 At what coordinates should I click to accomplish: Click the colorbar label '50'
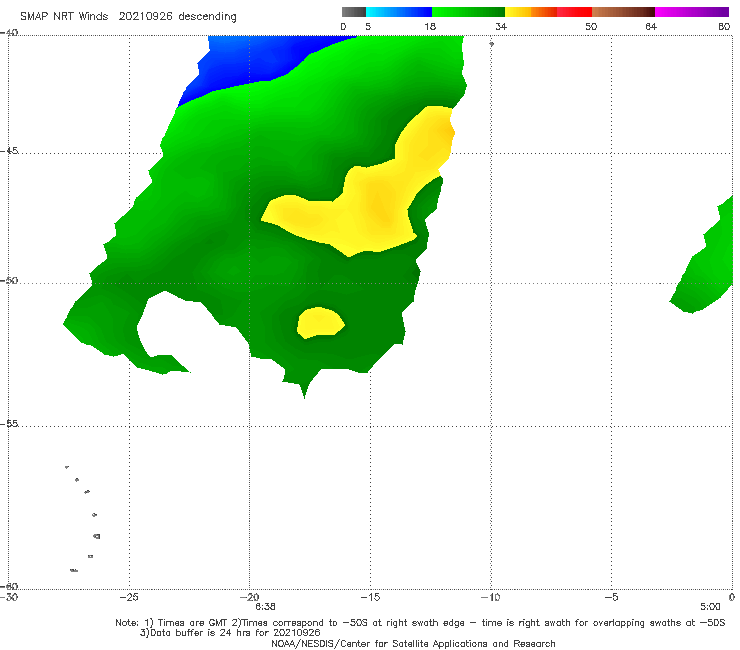click(591, 26)
